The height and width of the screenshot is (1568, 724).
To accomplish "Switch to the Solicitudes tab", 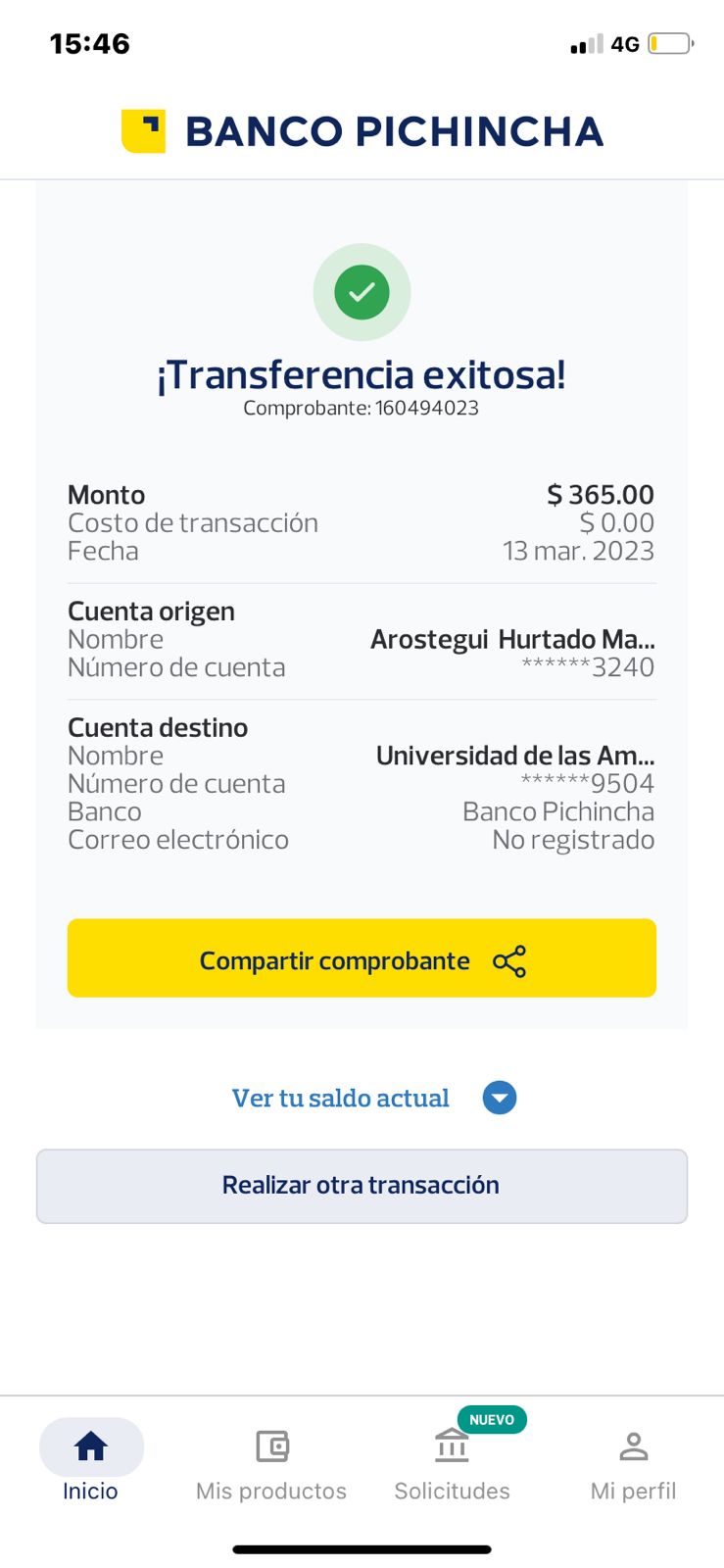I will pyautogui.click(x=452, y=1491).
